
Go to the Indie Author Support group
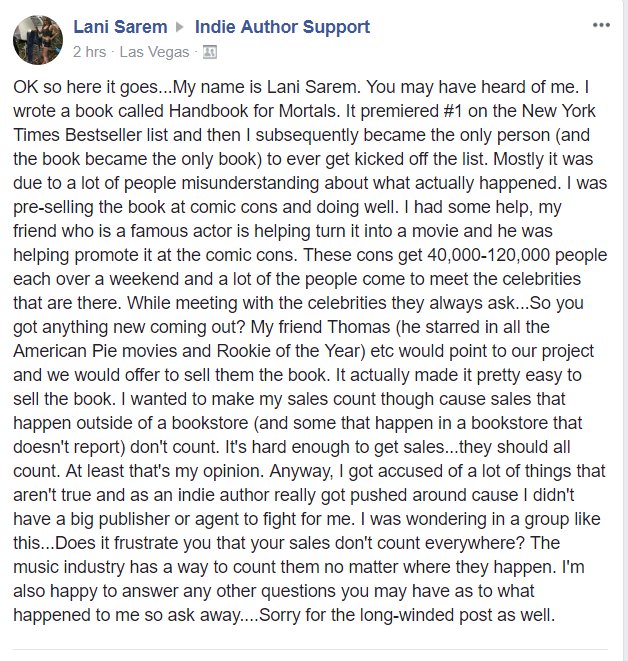pyautogui.click(x=282, y=27)
